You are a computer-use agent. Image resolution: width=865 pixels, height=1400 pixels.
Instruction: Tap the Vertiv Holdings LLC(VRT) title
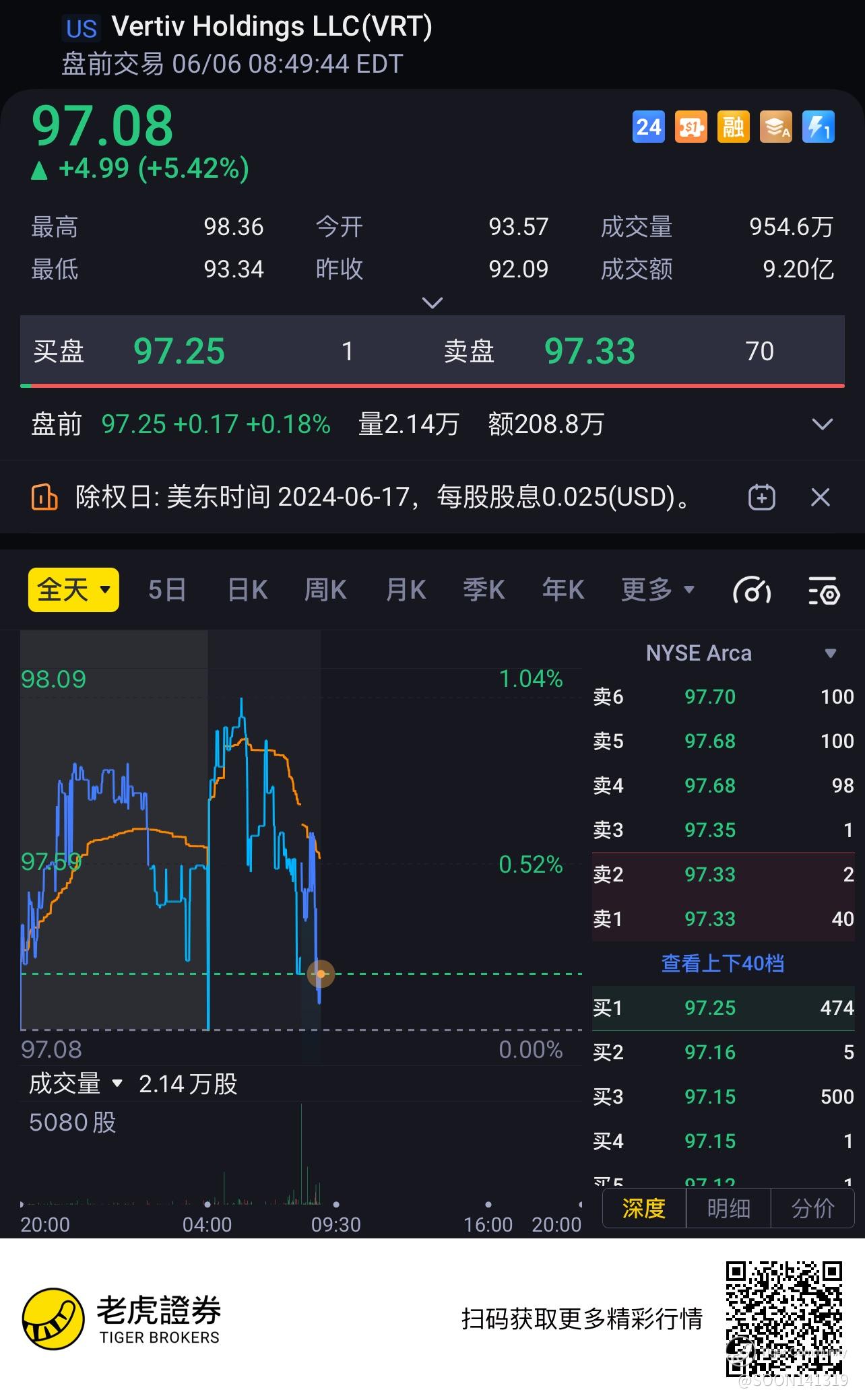272,27
